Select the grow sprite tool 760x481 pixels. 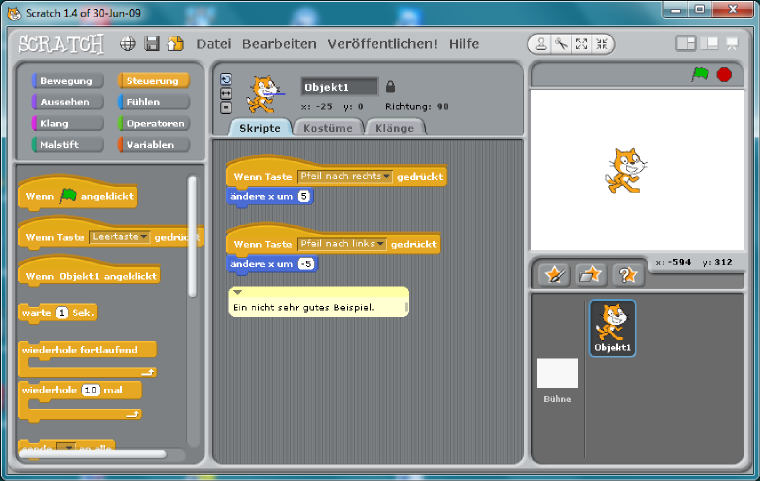pyautogui.click(x=582, y=44)
